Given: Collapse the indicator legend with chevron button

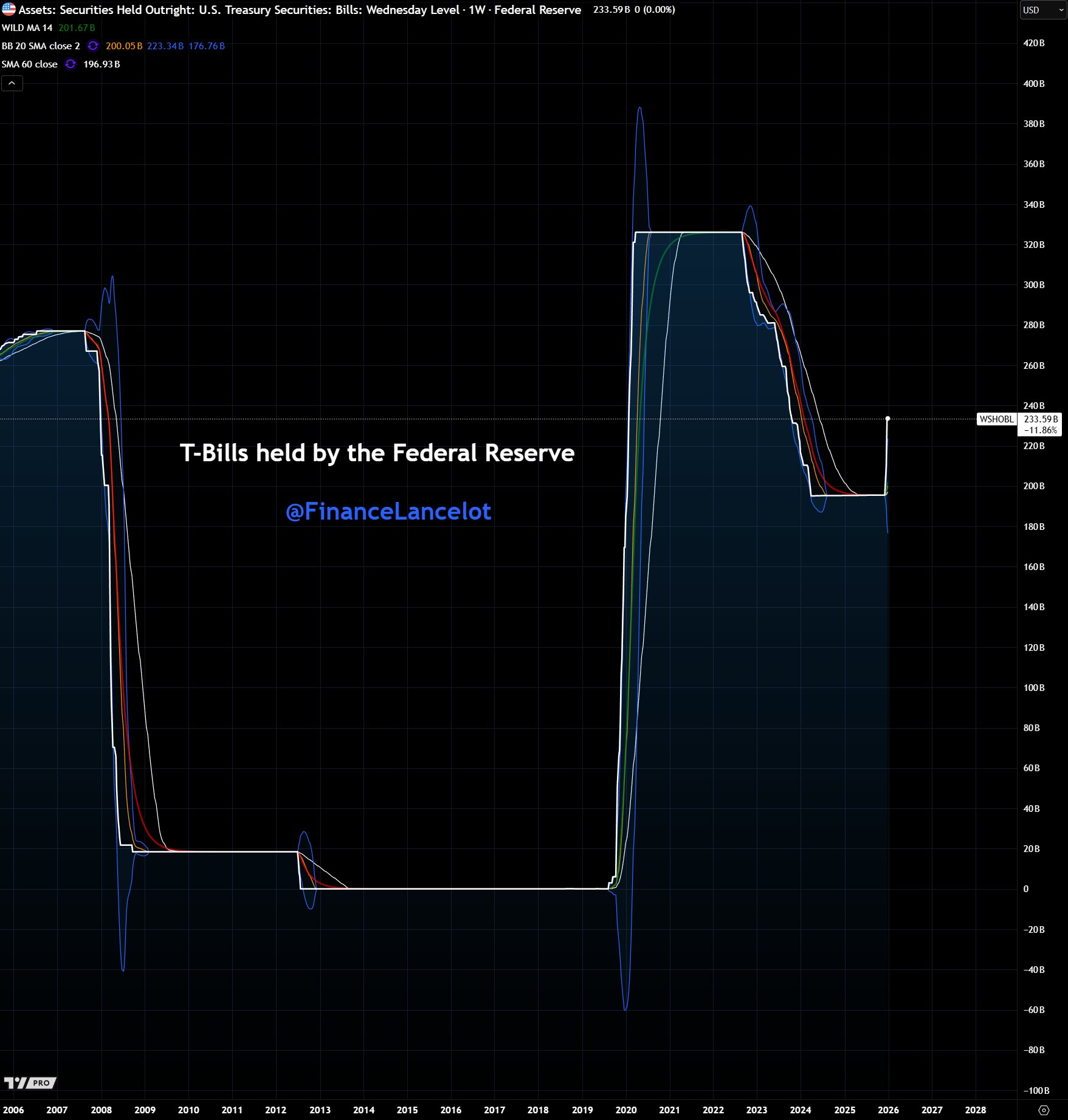Looking at the screenshot, I should [12, 83].
